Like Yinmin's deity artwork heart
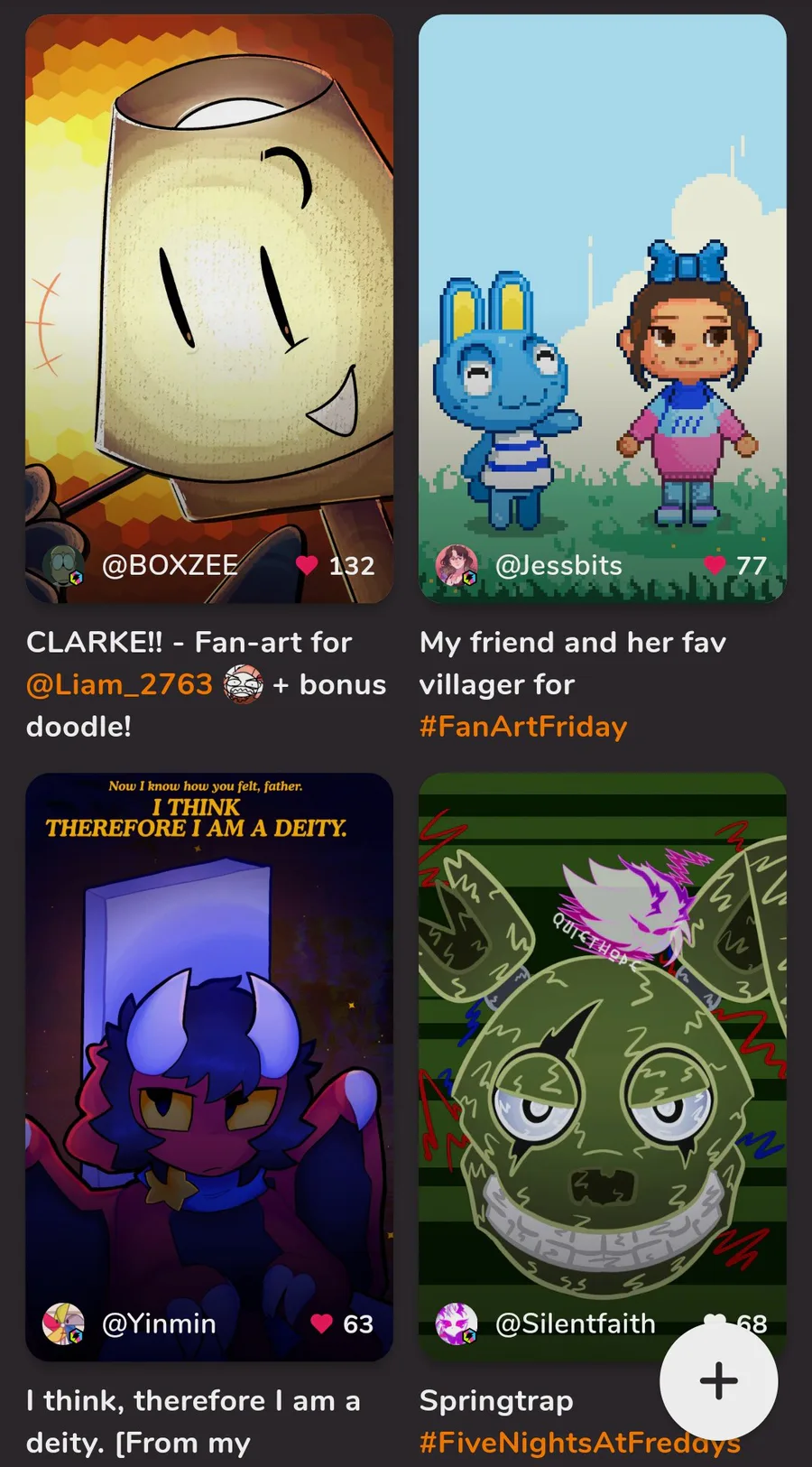Image resolution: width=812 pixels, height=1467 pixels. (x=321, y=1323)
